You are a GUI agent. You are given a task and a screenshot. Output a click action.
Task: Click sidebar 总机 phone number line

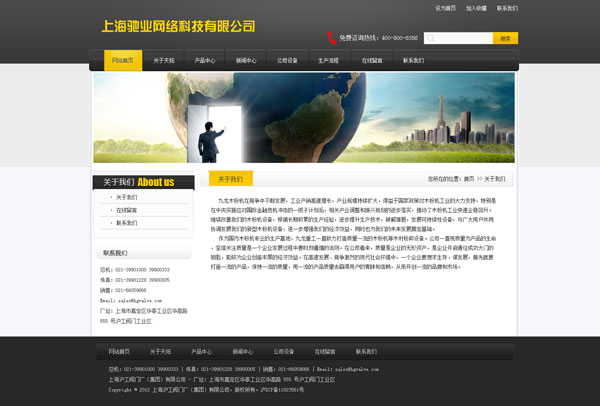point(135,270)
